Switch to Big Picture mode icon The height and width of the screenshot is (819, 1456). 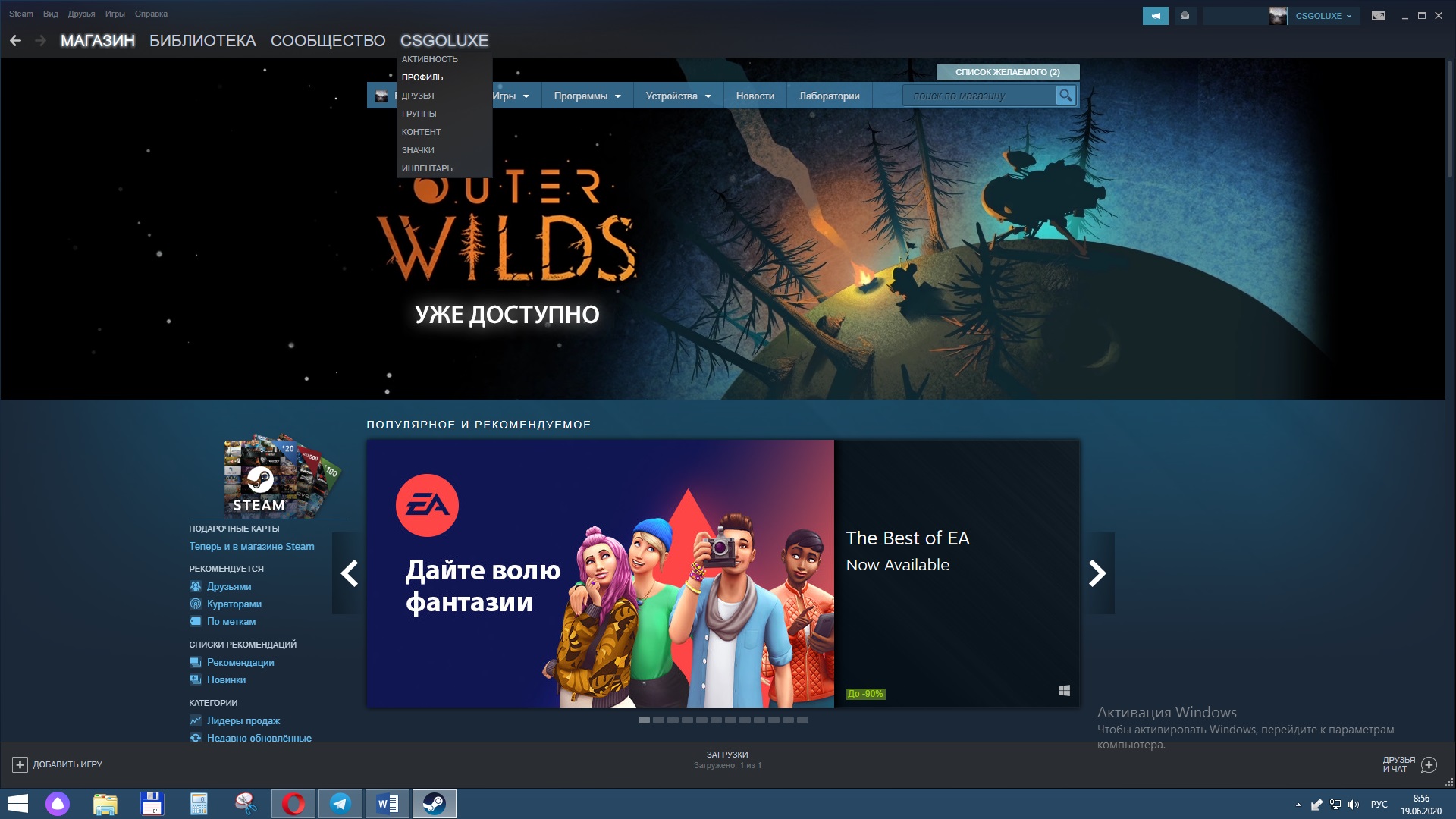pyautogui.click(x=1379, y=16)
